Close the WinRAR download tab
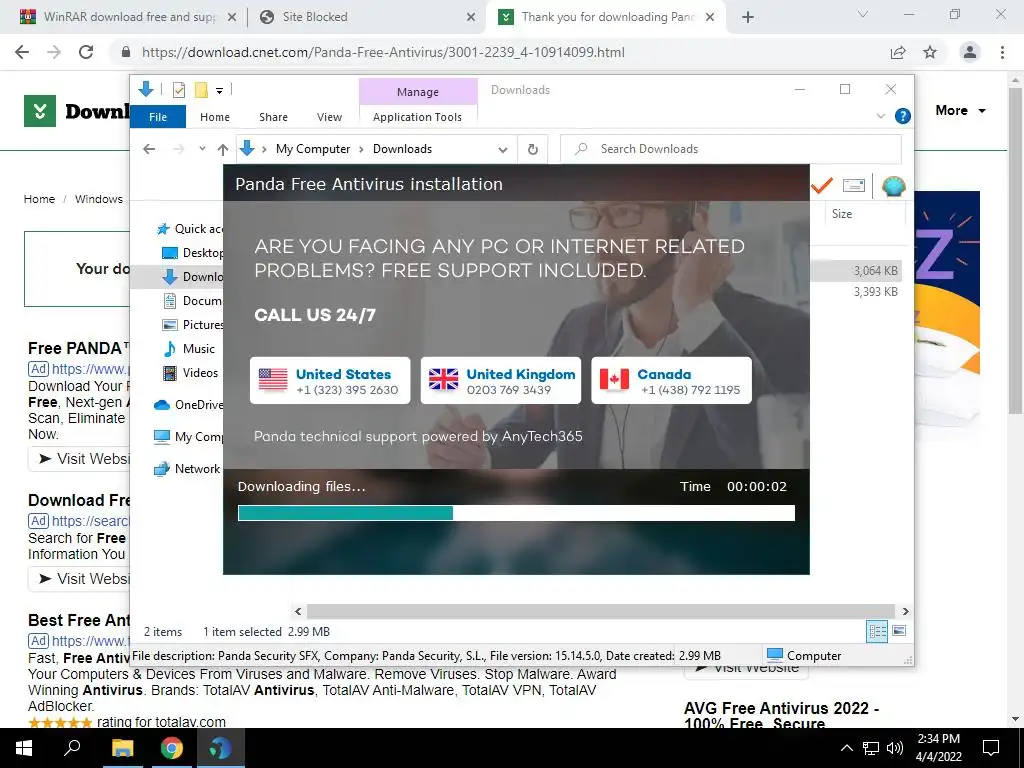The height and width of the screenshot is (768, 1024). [232, 17]
